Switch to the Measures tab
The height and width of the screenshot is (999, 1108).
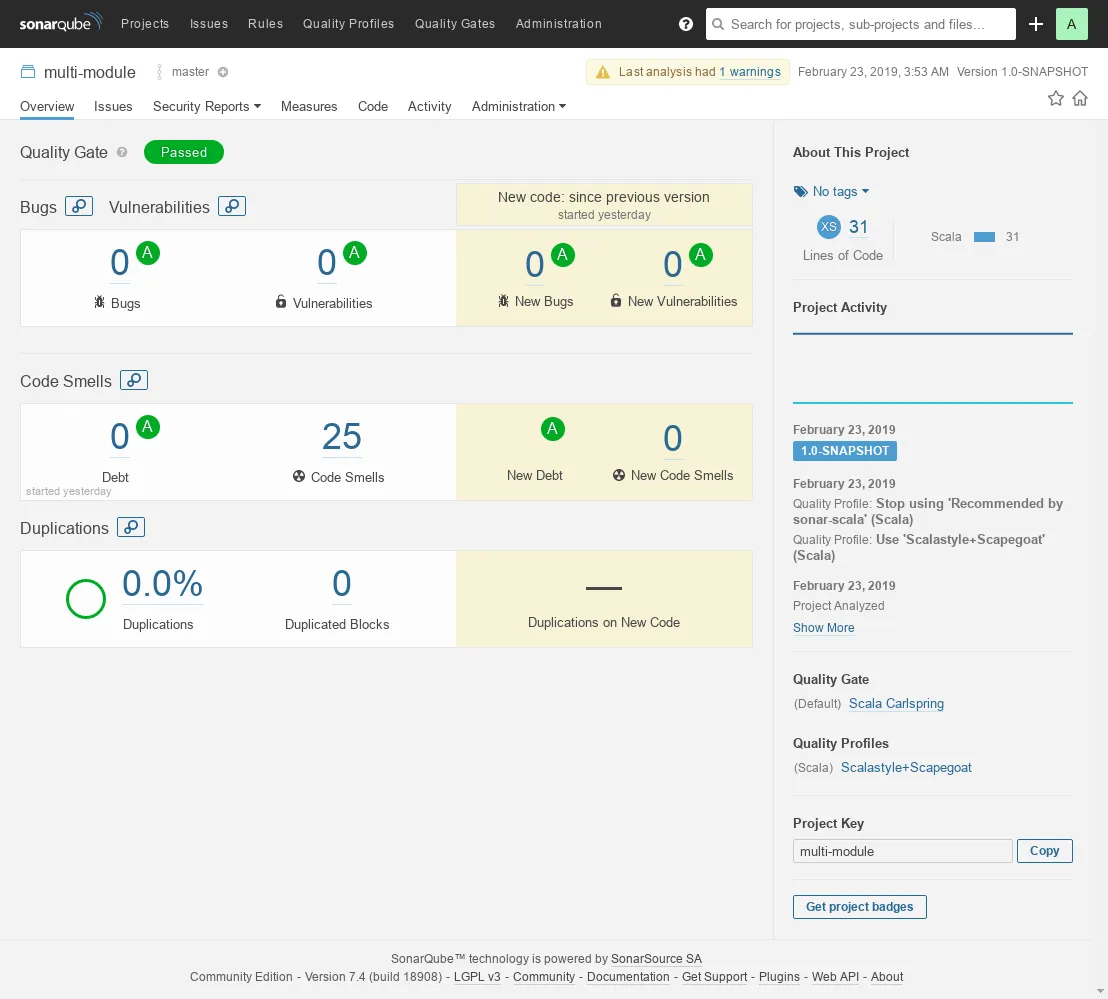coord(309,106)
